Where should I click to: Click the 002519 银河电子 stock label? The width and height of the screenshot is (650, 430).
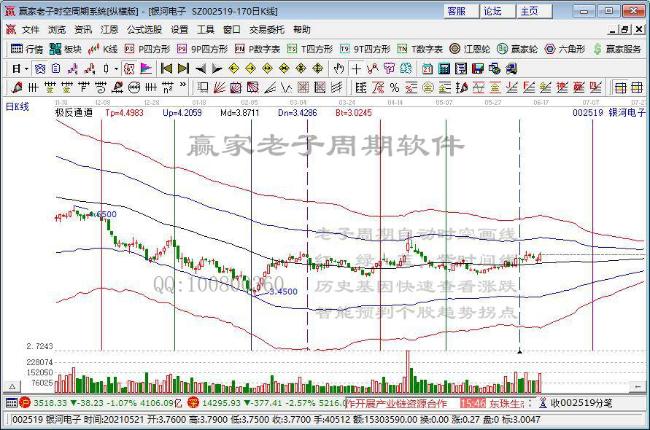point(609,112)
